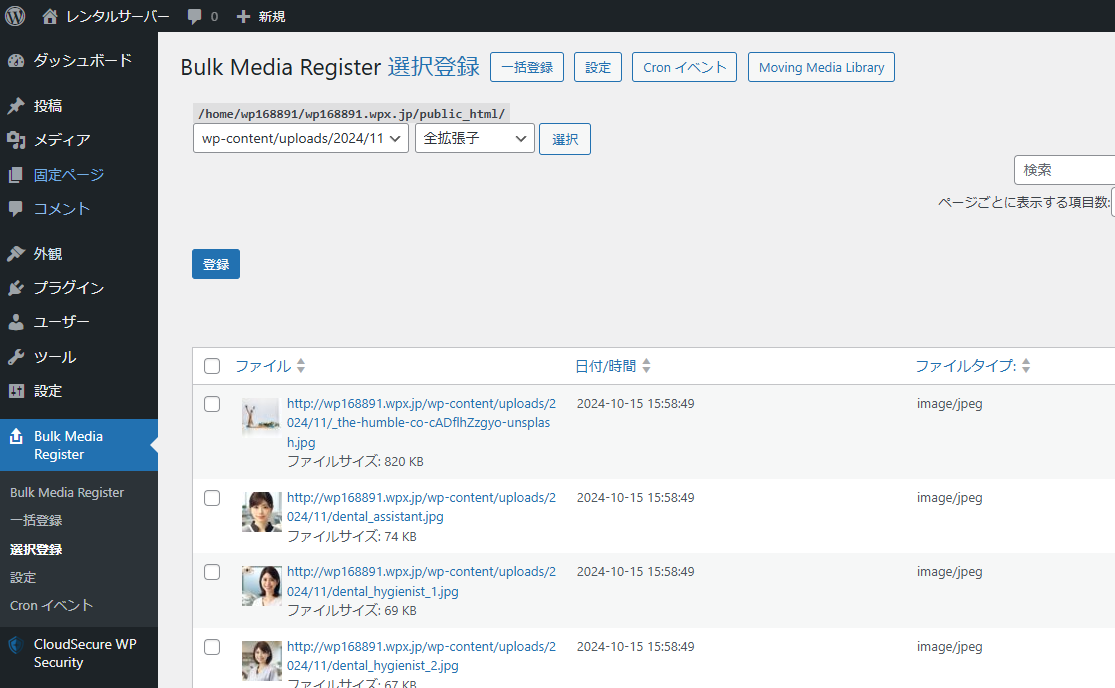Open the メディア media icon in sidebar
The image size is (1115, 688).
16,140
